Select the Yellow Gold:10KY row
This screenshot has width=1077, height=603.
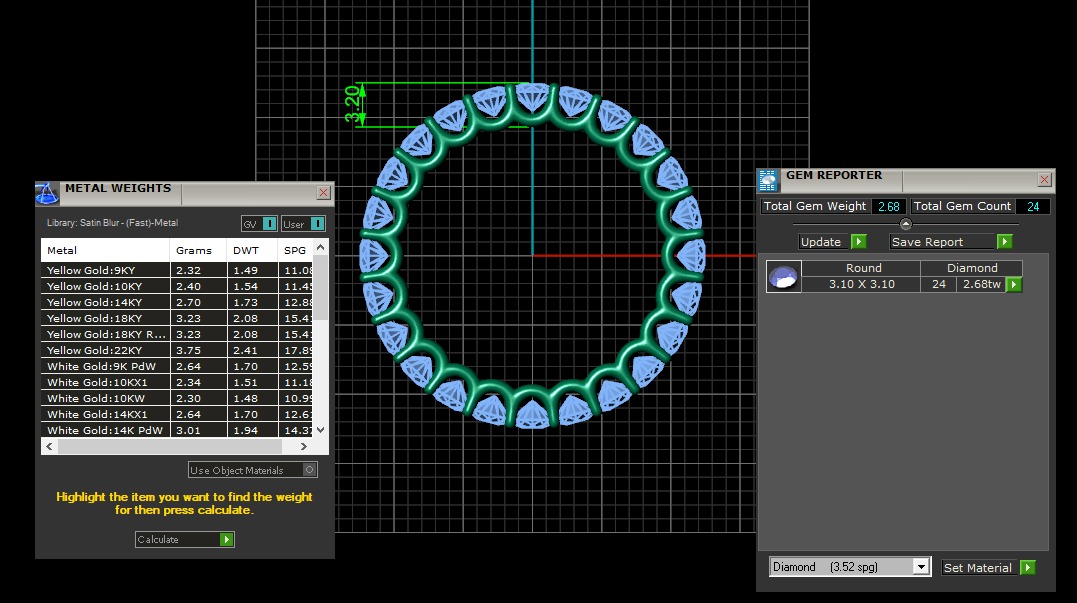(x=177, y=286)
